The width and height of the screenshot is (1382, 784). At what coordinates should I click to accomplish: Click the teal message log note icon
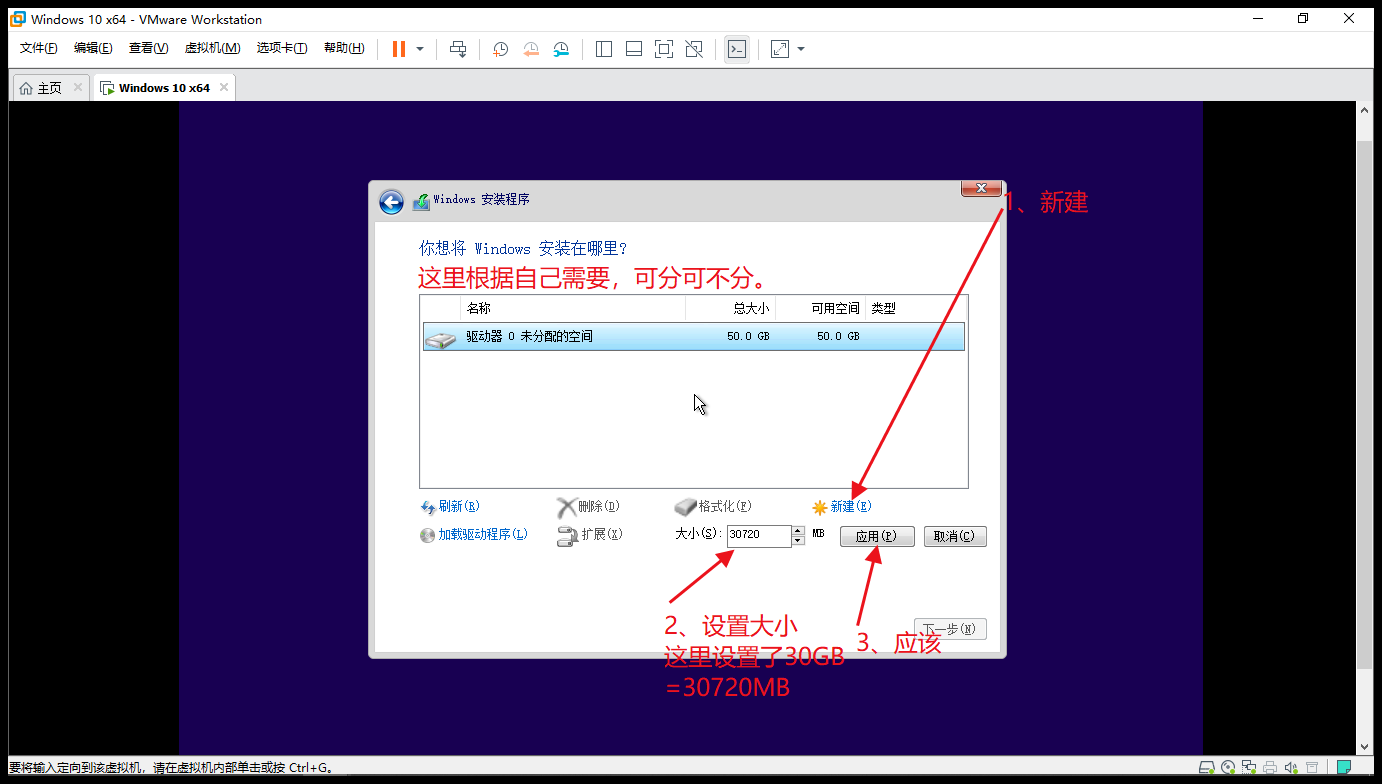pos(1345,768)
